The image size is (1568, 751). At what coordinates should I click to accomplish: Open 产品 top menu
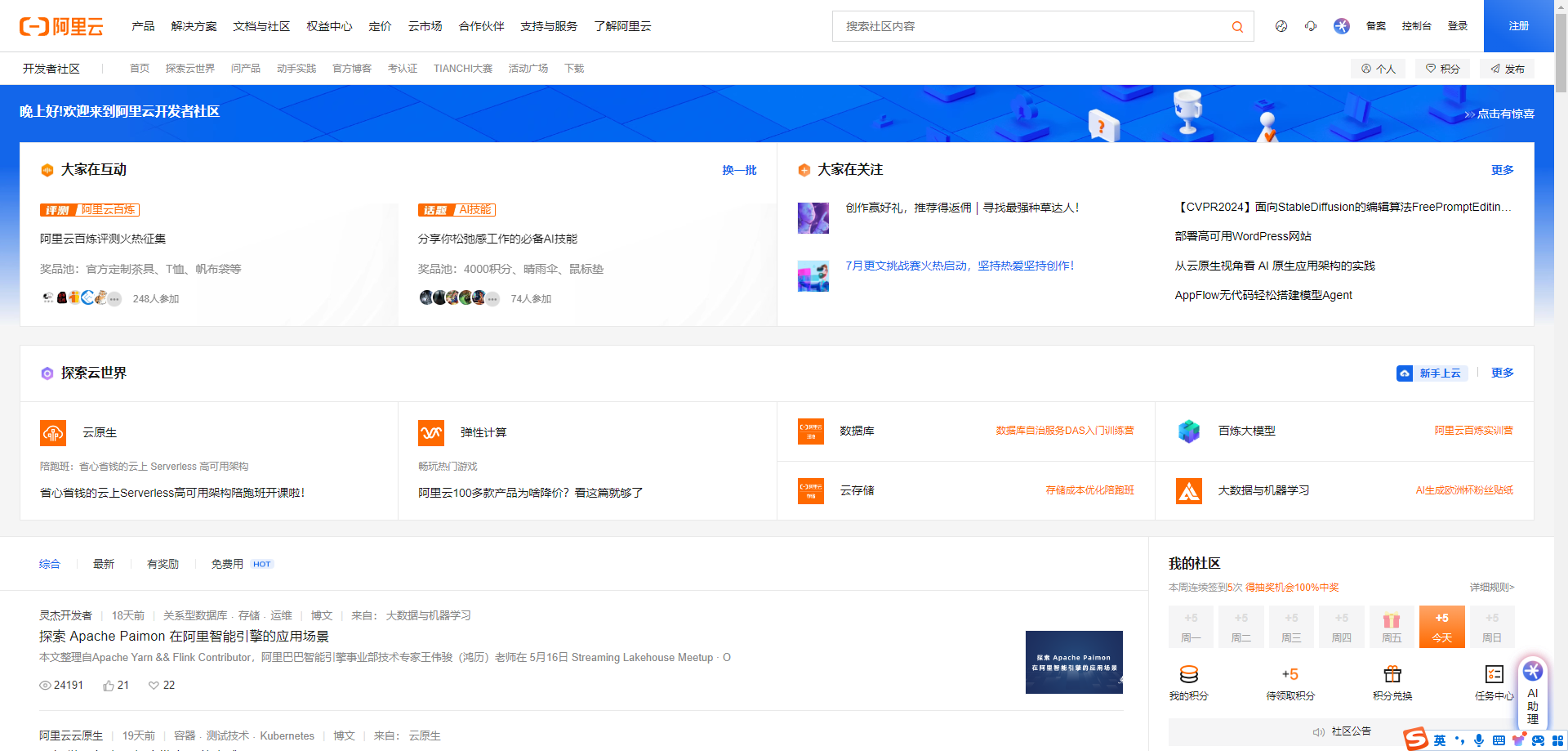pos(143,26)
